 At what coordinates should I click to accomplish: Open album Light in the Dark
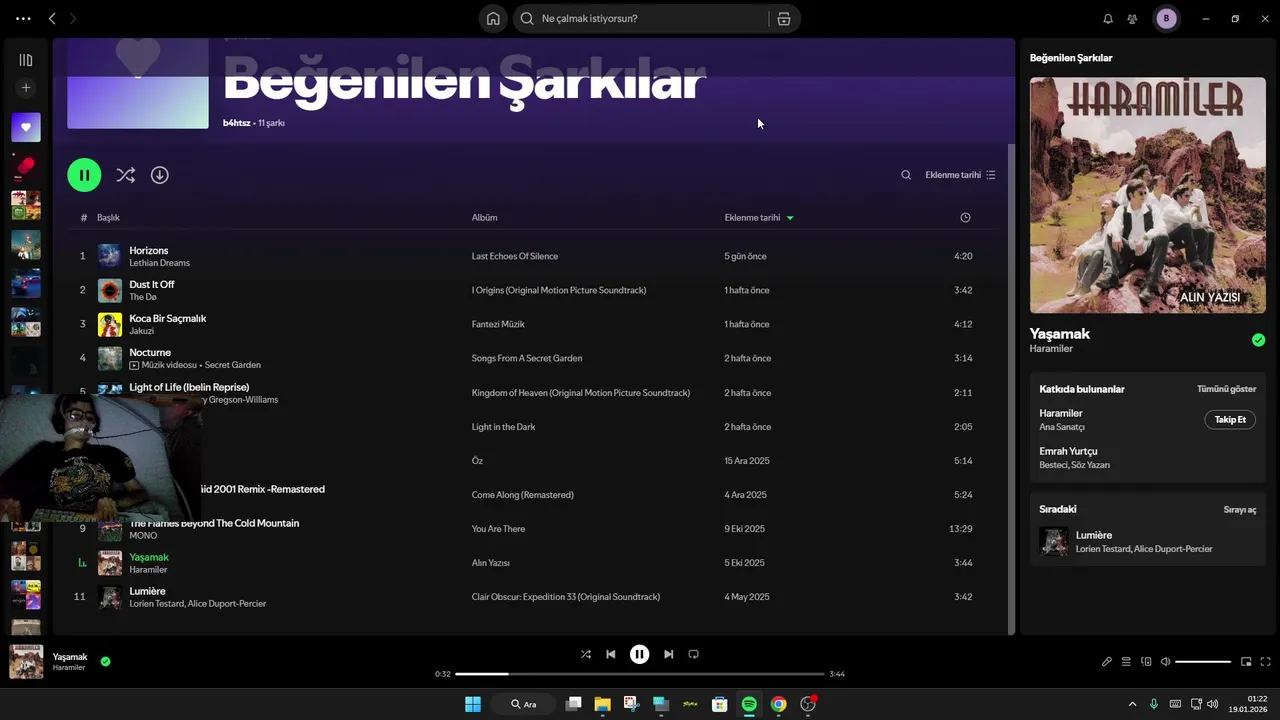click(x=503, y=427)
